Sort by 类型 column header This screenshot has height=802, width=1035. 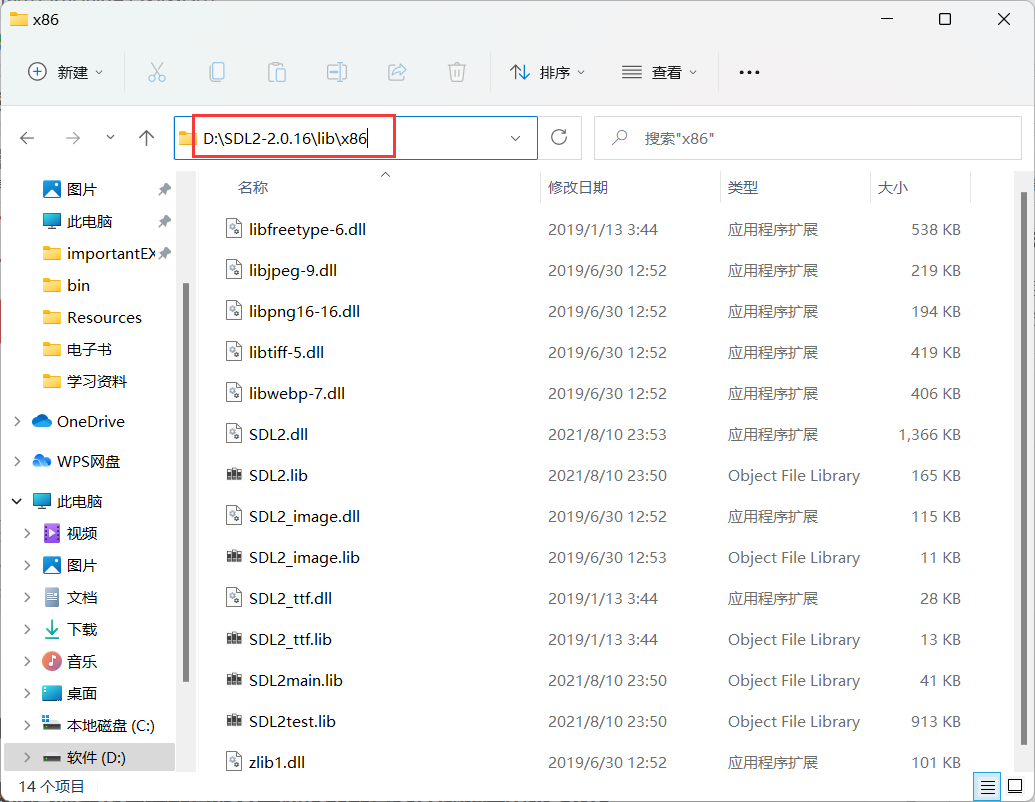(x=743, y=187)
